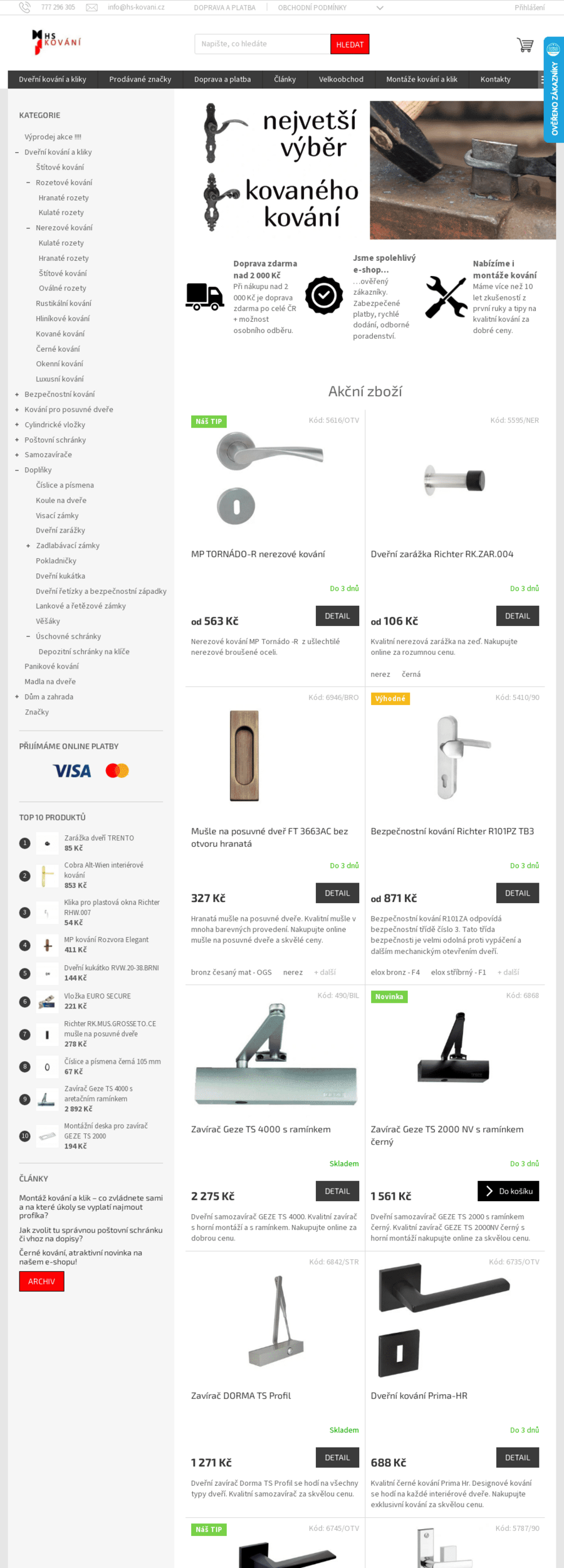This screenshot has width=564, height=1568.
Task: Open the shopping cart icon
Action: (525, 45)
